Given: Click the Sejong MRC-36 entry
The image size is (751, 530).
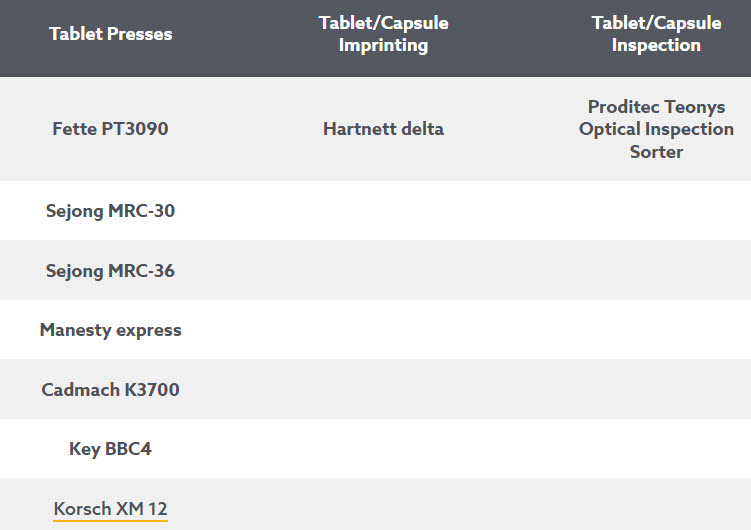Looking at the screenshot, I should (x=110, y=271).
